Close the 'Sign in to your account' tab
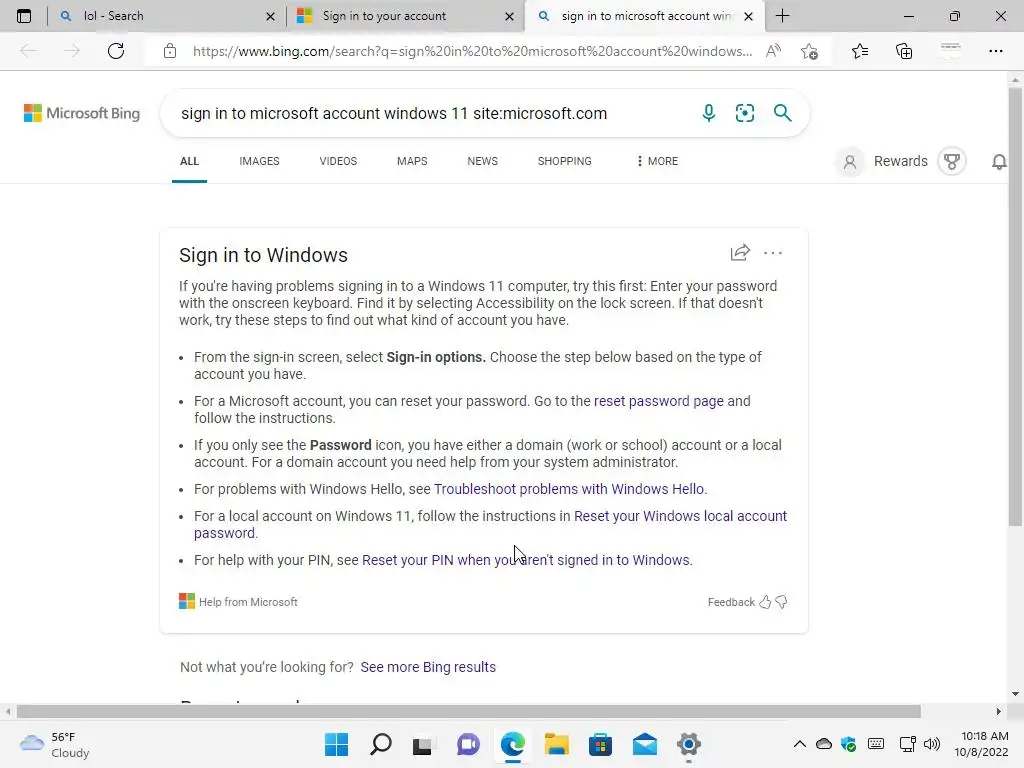The height and width of the screenshot is (768, 1024). (509, 16)
